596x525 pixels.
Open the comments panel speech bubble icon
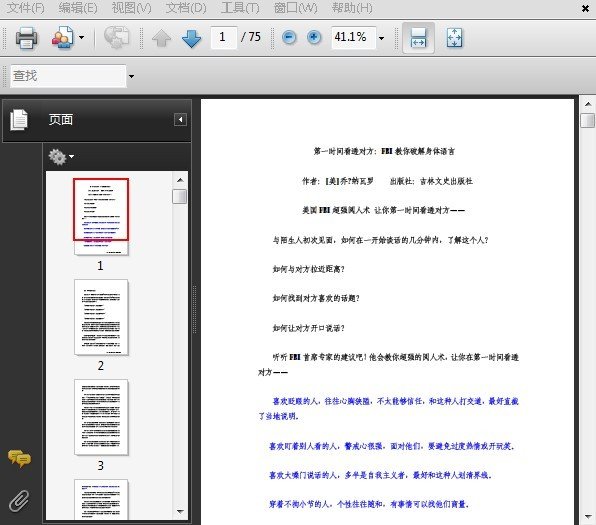(x=19, y=458)
